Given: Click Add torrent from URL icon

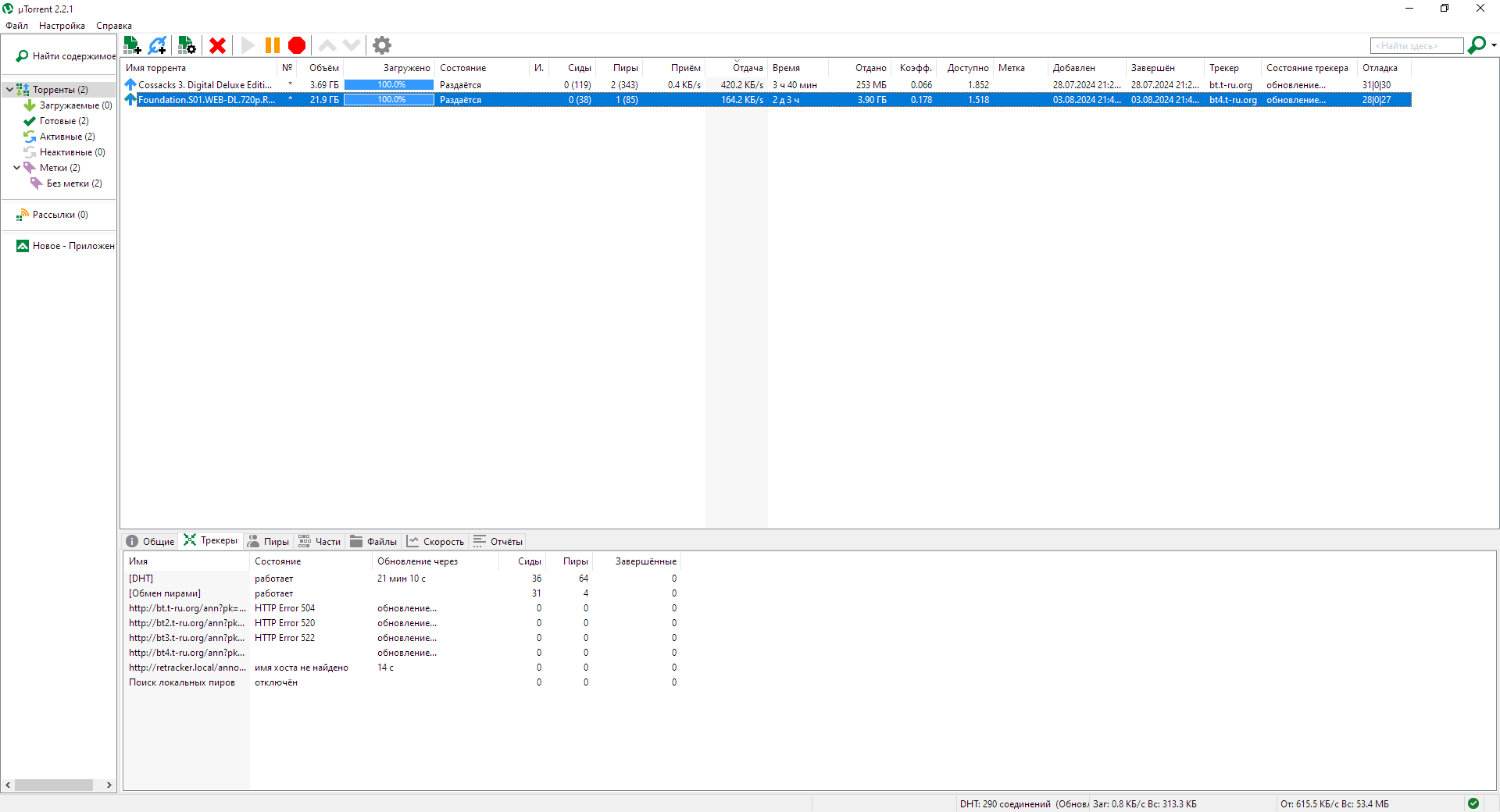Looking at the screenshot, I should 158,45.
